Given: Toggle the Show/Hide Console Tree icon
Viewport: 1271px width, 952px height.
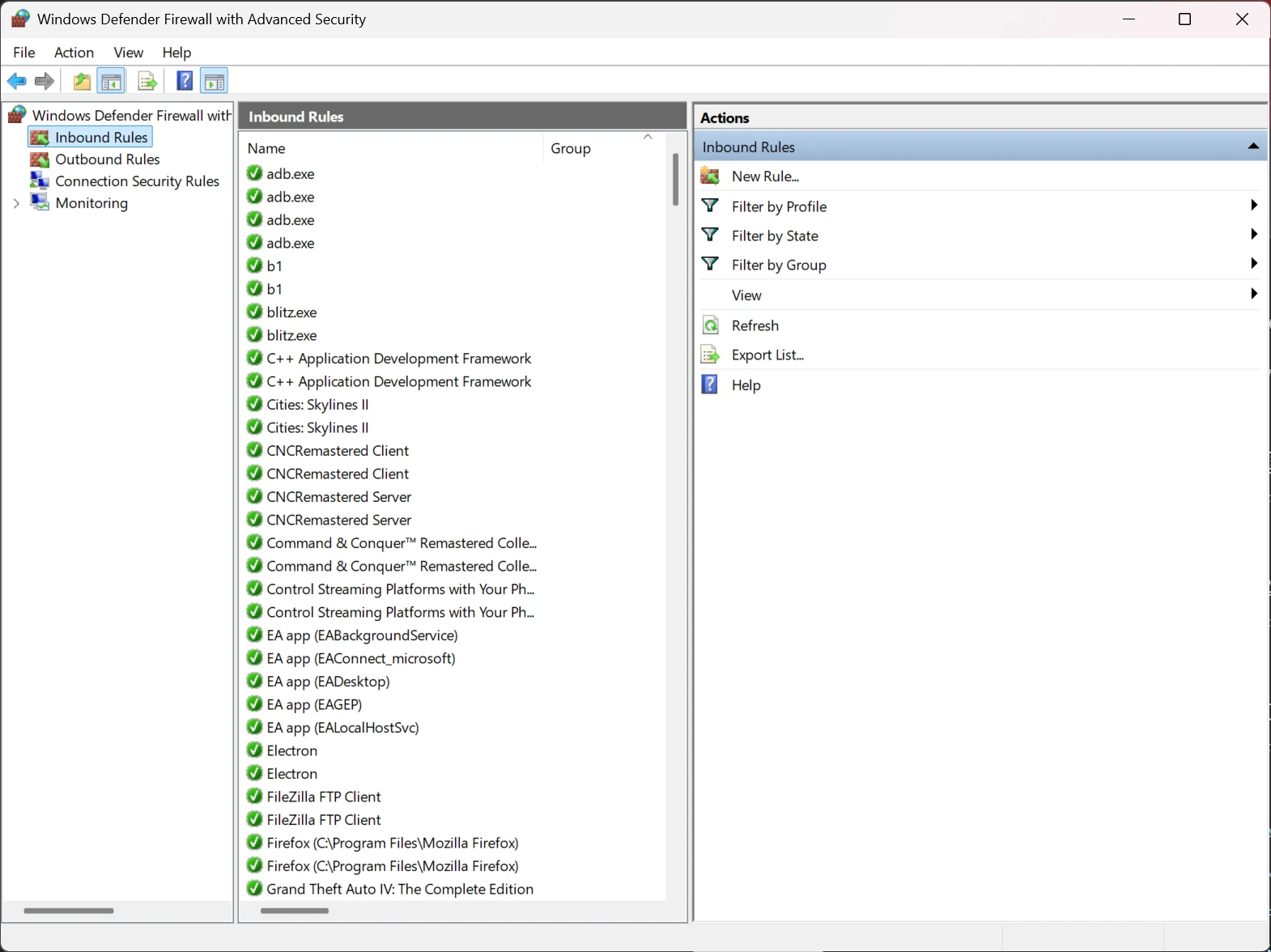Looking at the screenshot, I should tap(111, 81).
